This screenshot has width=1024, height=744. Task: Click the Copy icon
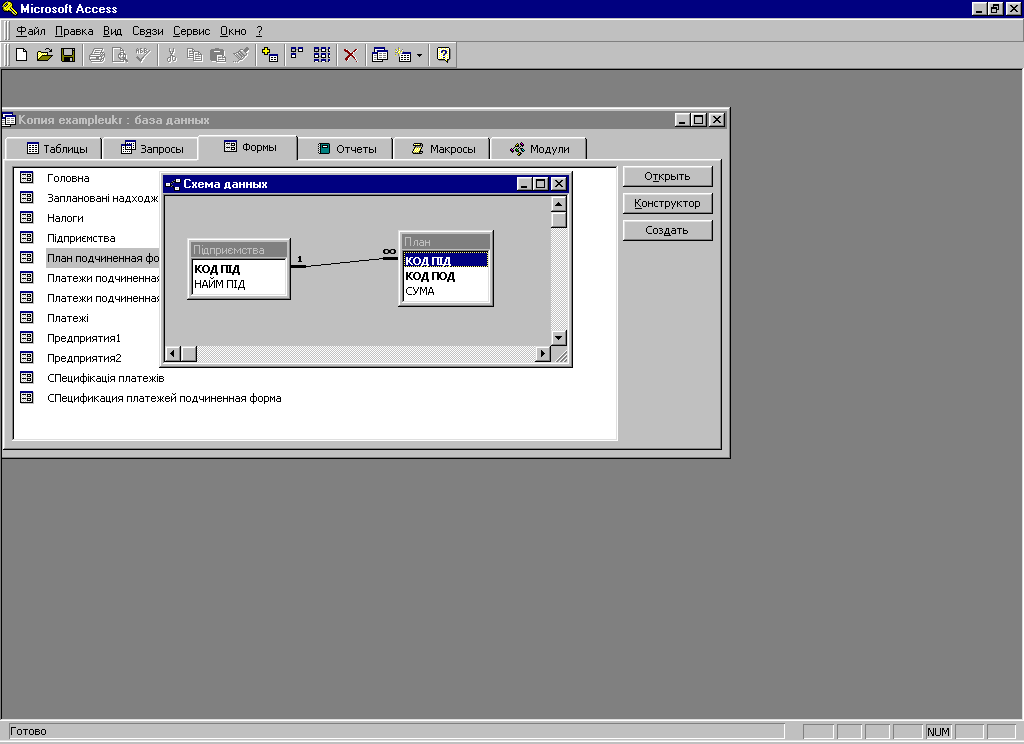click(x=195, y=55)
